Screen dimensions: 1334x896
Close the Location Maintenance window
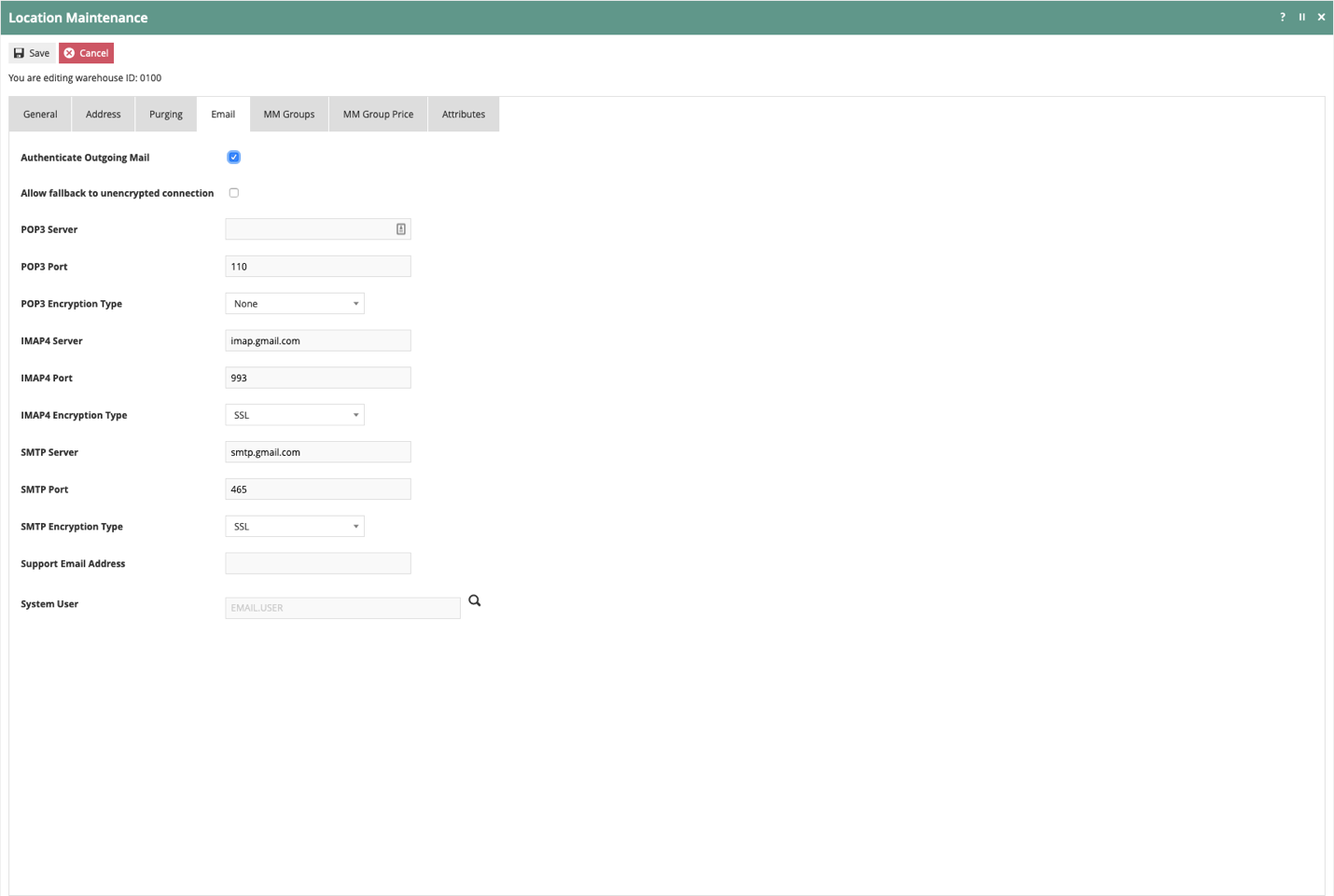(x=1321, y=17)
